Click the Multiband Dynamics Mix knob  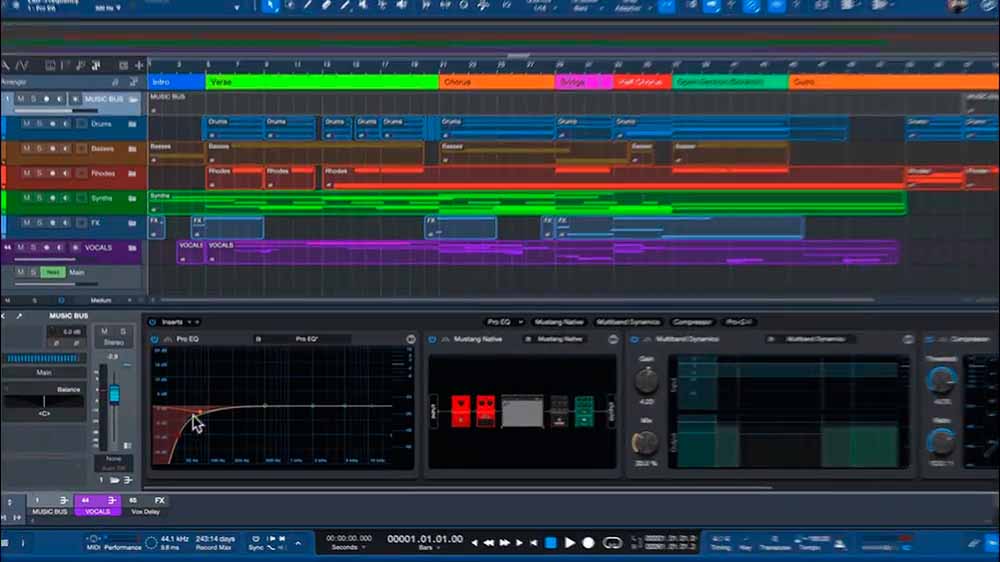point(645,442)
